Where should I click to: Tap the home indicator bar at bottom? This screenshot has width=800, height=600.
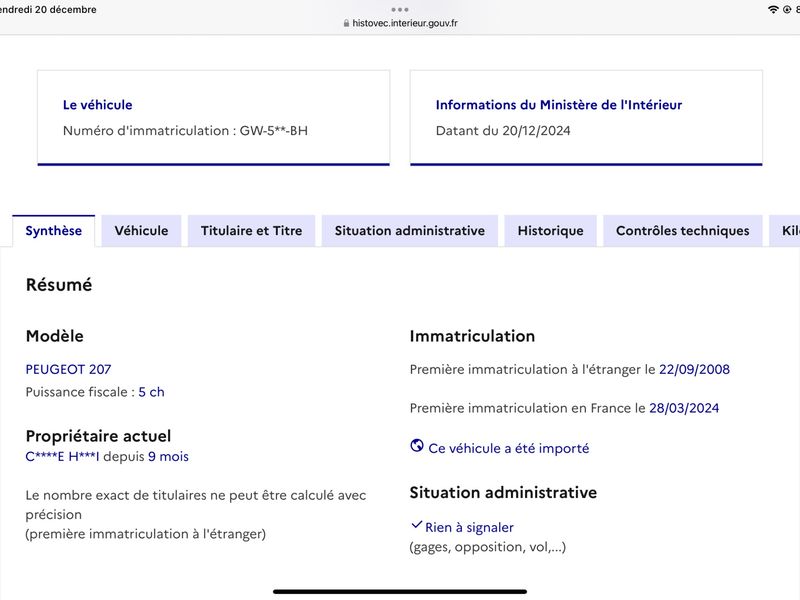[x=400, y=592]
